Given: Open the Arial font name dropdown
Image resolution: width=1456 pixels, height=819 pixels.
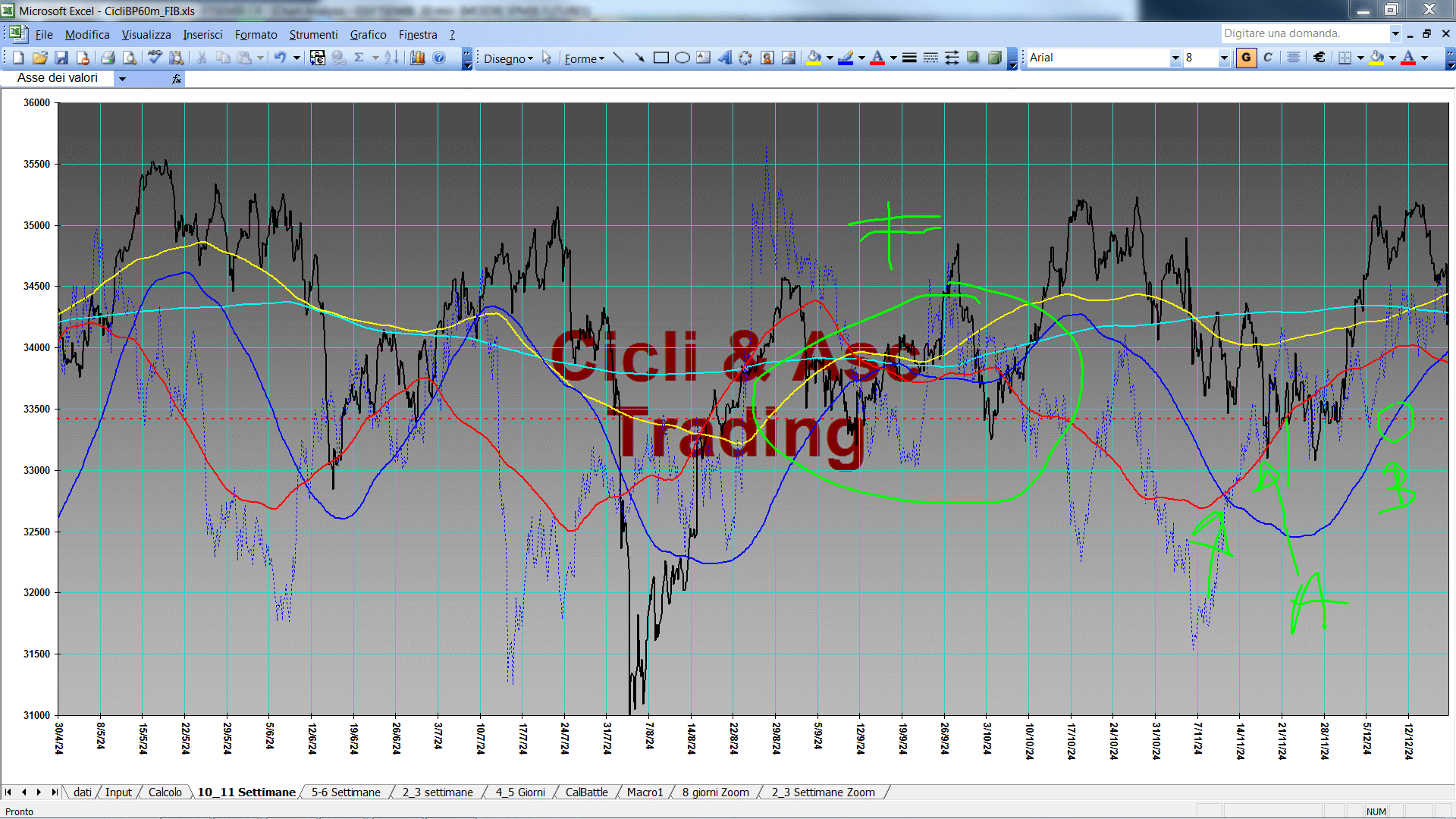Looking at the screenshot, I should coord(1175,58).
